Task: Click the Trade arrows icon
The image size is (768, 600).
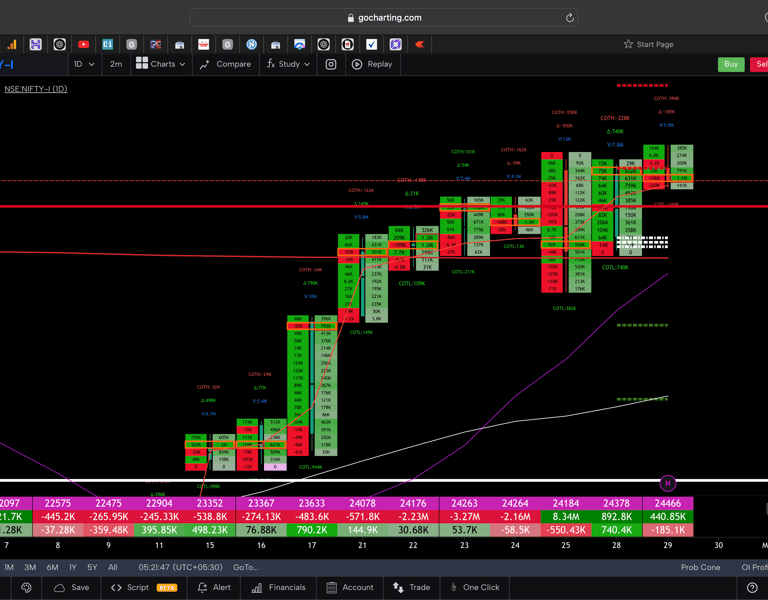Action: [x=398, y=587]
